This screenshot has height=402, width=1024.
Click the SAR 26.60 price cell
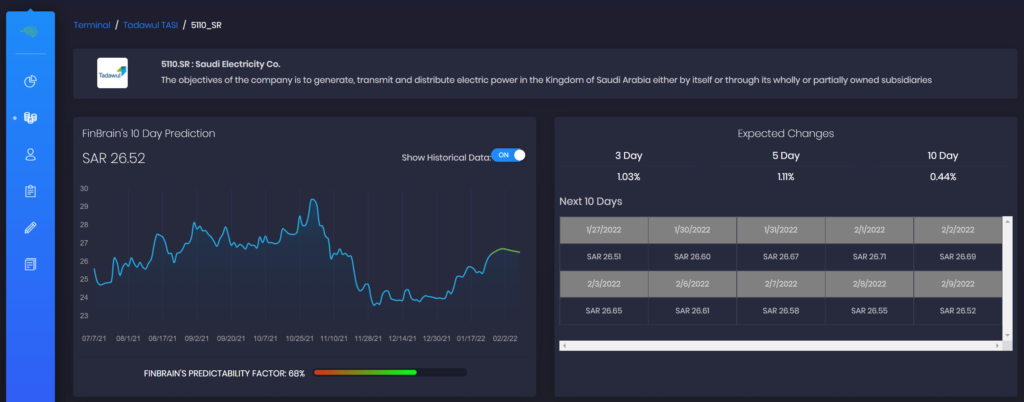click(692, 257)
